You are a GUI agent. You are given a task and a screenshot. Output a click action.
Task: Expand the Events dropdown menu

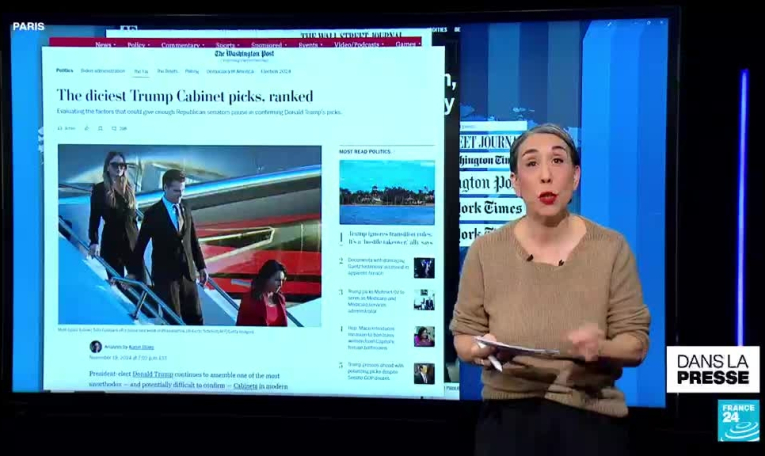pyautogui.click(x=310, y=45)
